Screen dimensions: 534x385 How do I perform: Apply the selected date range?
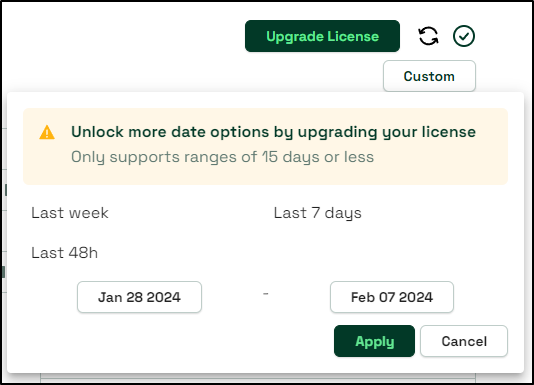(374, 341)
